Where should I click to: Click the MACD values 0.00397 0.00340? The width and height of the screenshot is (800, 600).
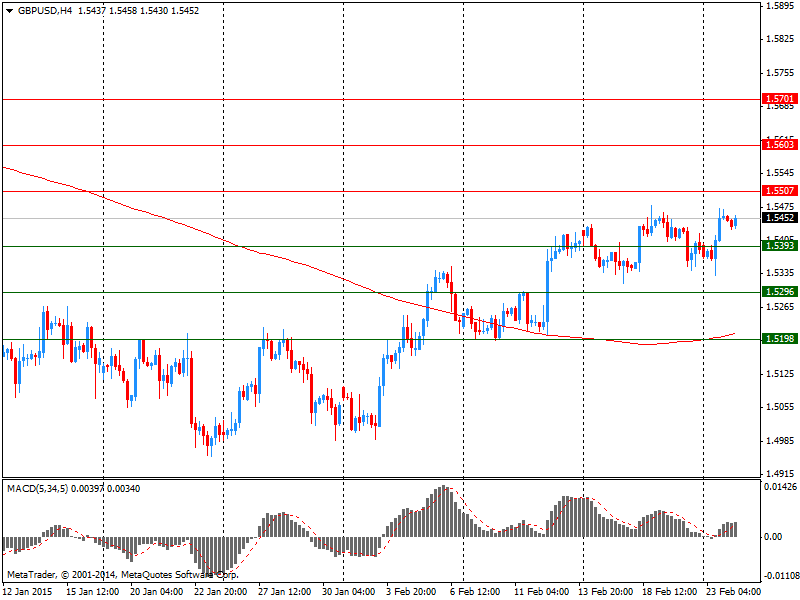pos(106,489)
